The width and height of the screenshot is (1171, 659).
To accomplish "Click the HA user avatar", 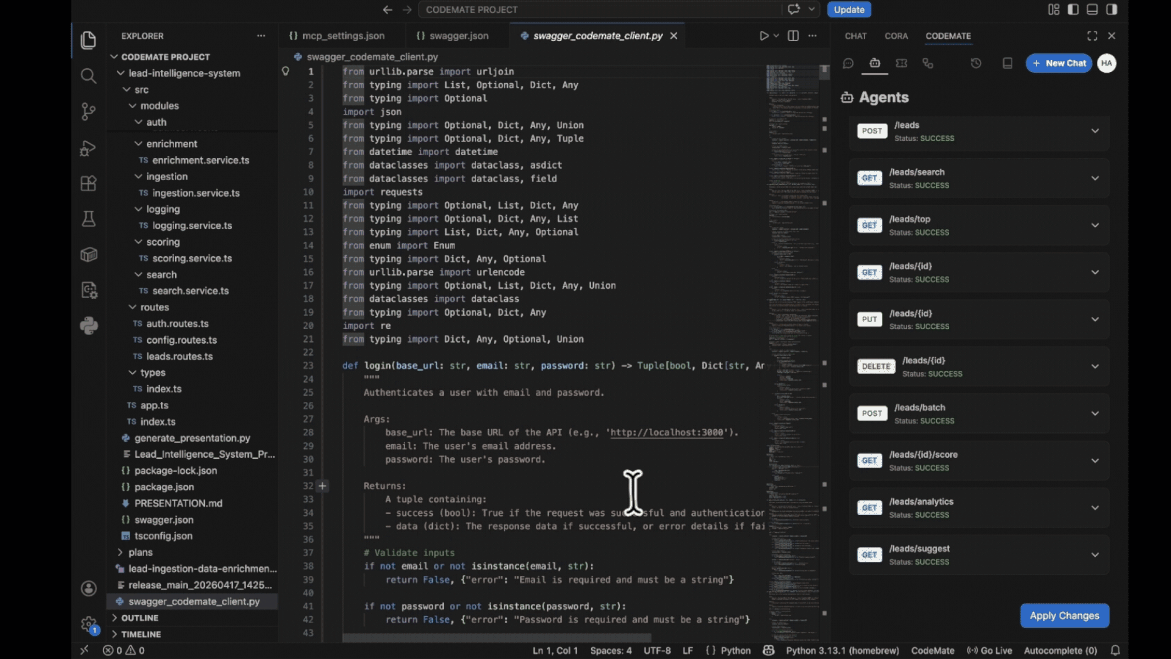I will tap(1107, 64).
